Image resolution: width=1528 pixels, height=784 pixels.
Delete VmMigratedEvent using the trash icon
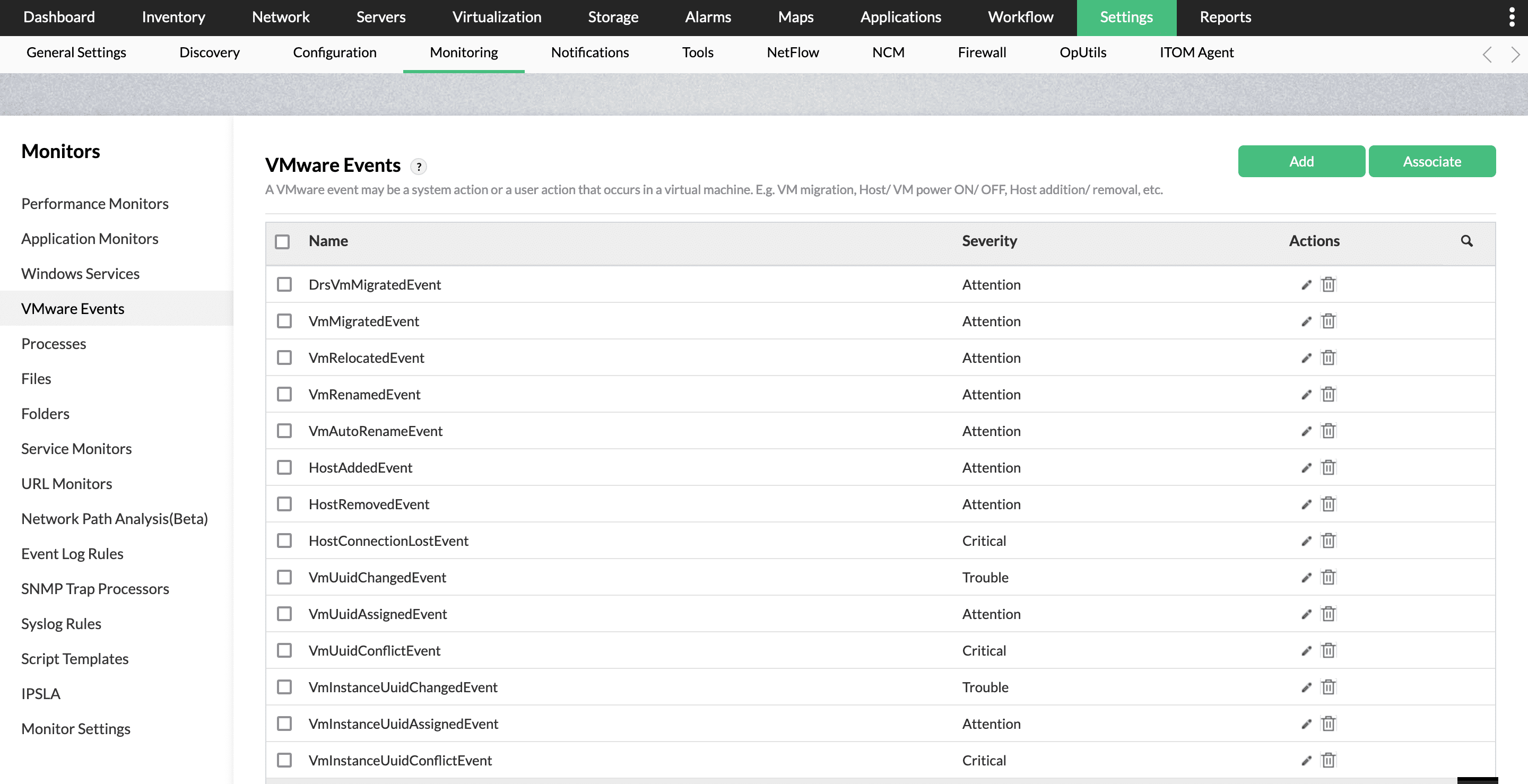pos(1328,321)
